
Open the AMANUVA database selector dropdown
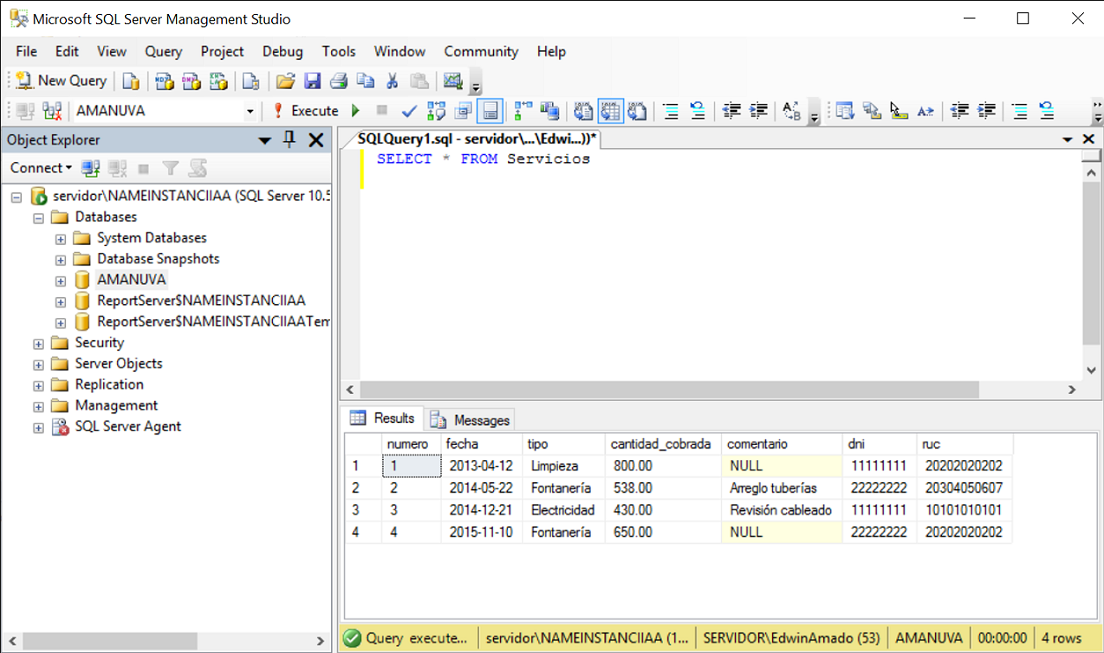point(249,110)
